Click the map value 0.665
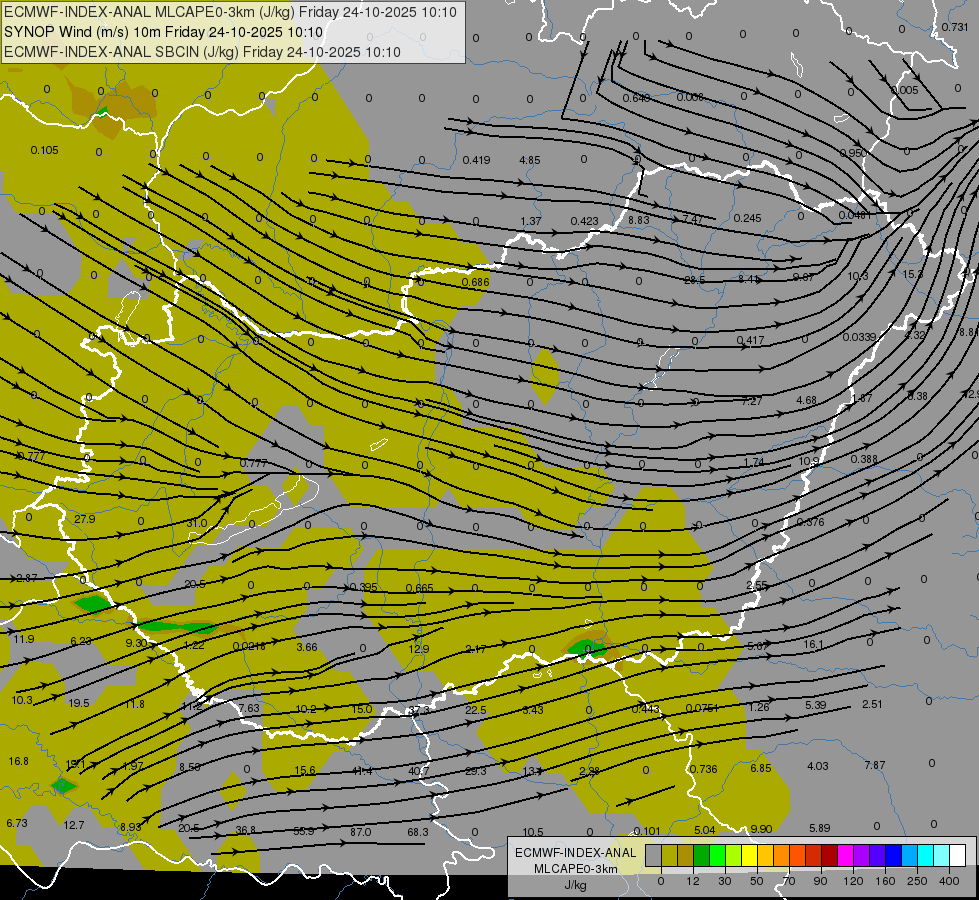 click(419, 588)
